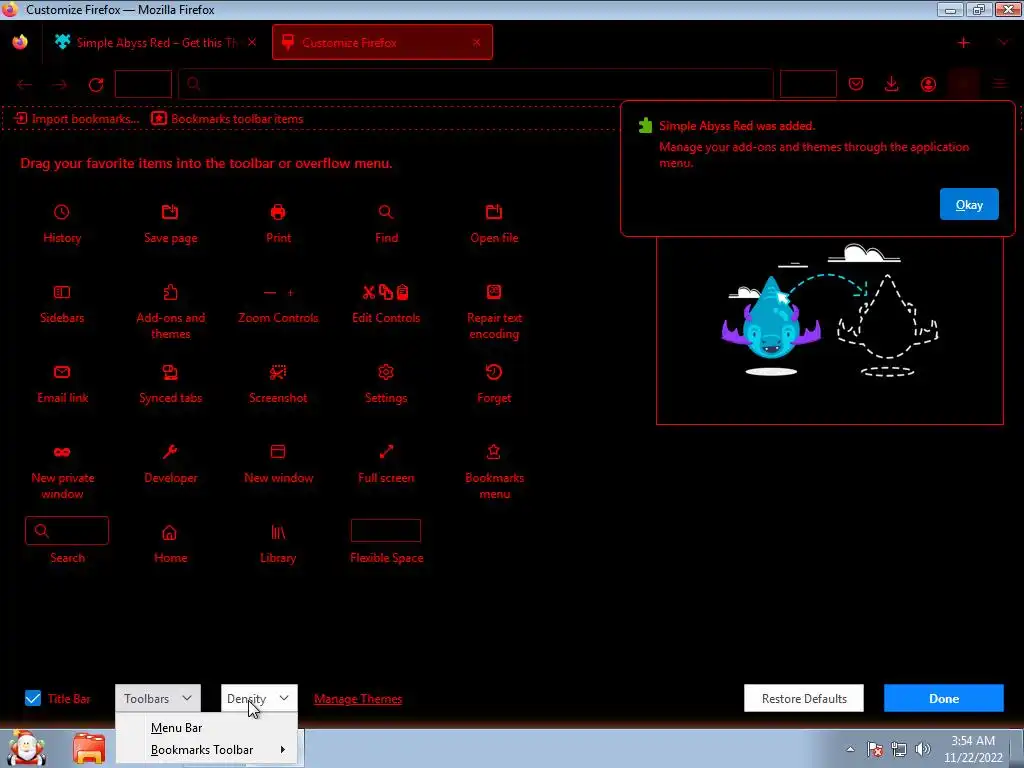Viewport: 1024px width, 768px height.
Task: Click the back arrow button
Action: coord(25,84)
